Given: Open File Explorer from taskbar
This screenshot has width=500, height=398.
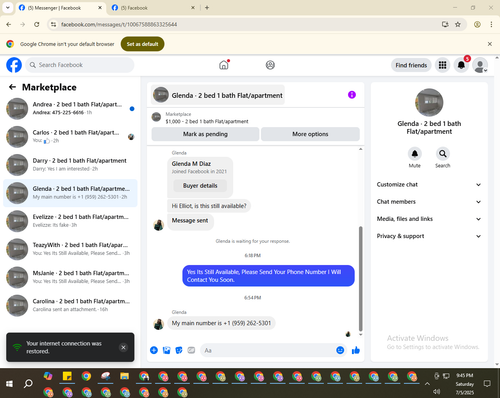Looking at the screenshot, I should [x=125, y=376].
